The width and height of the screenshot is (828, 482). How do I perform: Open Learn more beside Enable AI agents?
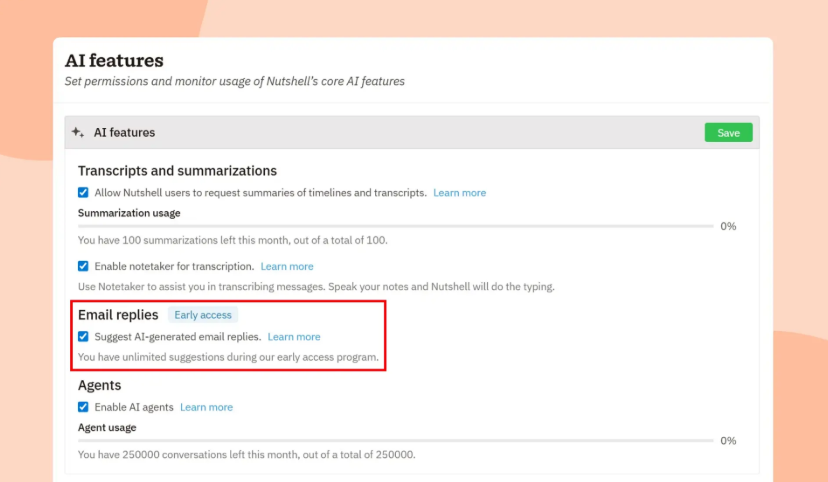(x=206, y=407)
